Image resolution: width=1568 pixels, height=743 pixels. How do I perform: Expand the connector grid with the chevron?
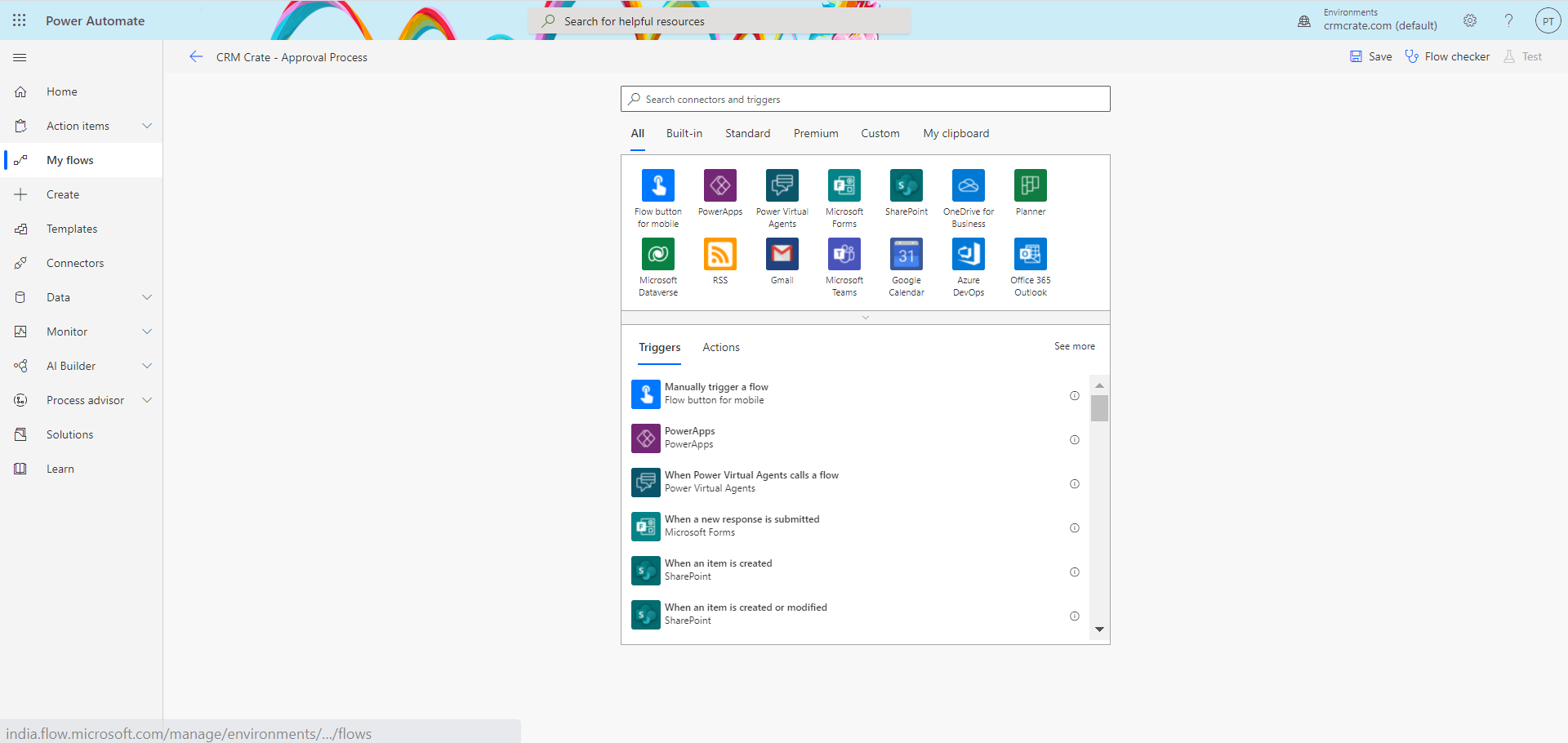pos(865,318)
